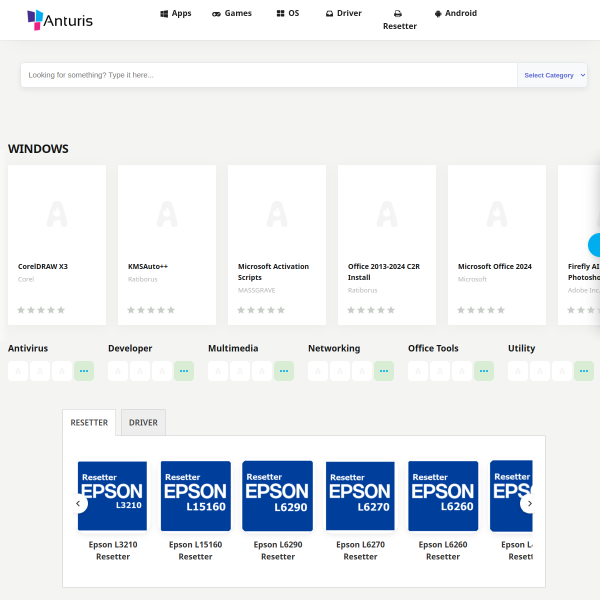Select the RESETTER tab
Viewport: 600px width, 600px height.
[89, 422]
